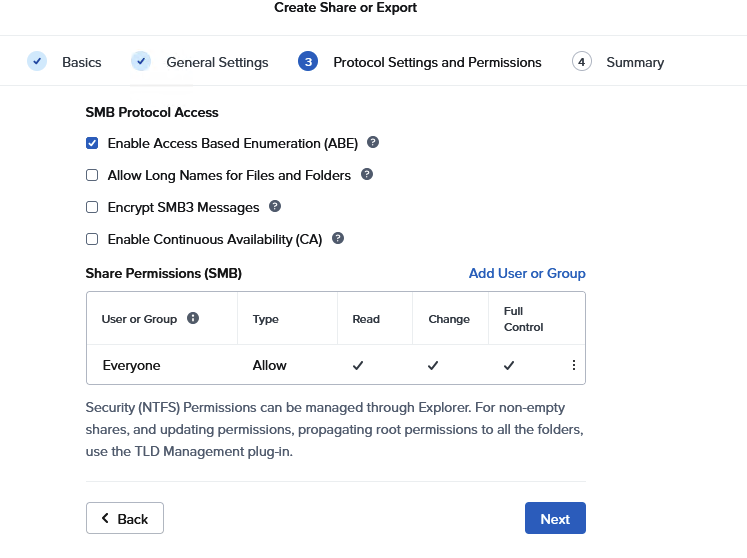747x558 pixels.
Task: Click help icon beside Enable Continuous Availability
Action: [338, 239]
